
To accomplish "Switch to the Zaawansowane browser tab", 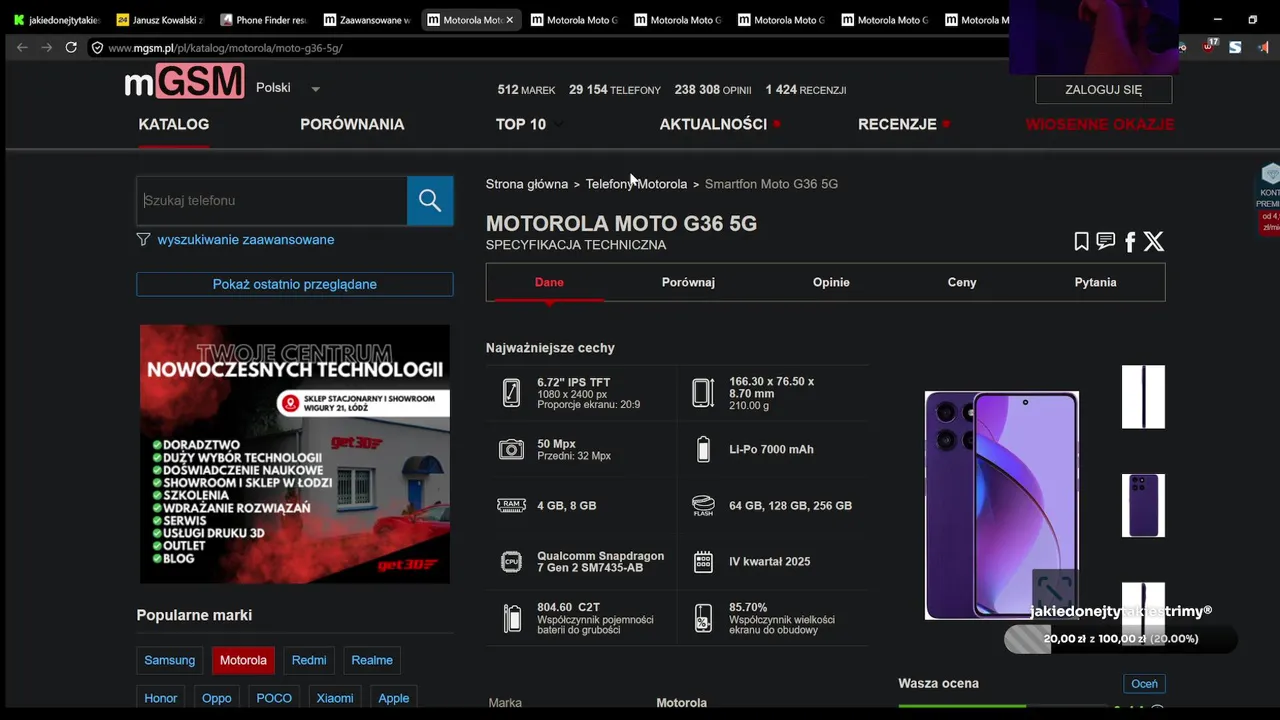I will tap(366, 20).
